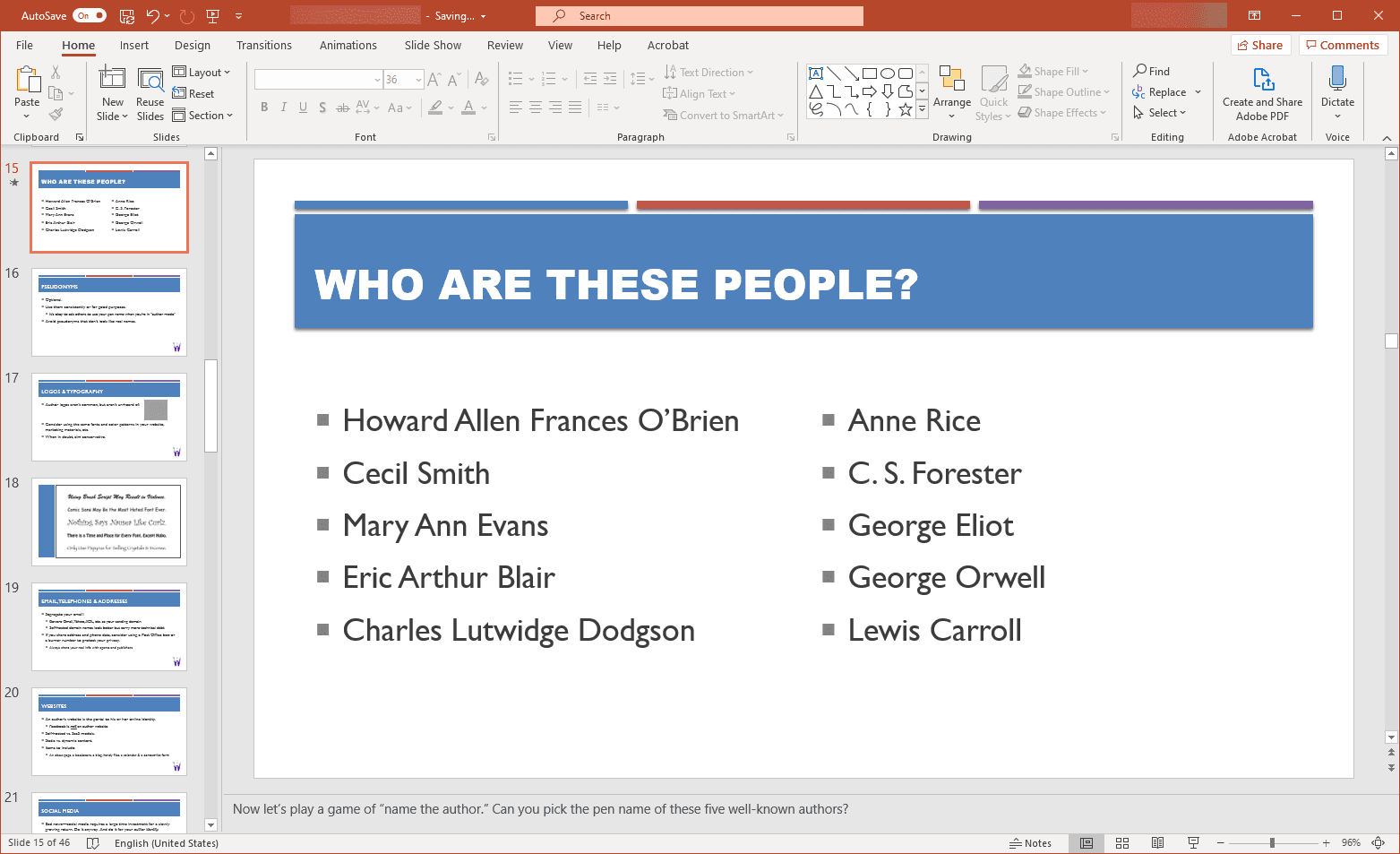
Task: Click Clear All Formatting icon
Action: click(x=482, y=80)
